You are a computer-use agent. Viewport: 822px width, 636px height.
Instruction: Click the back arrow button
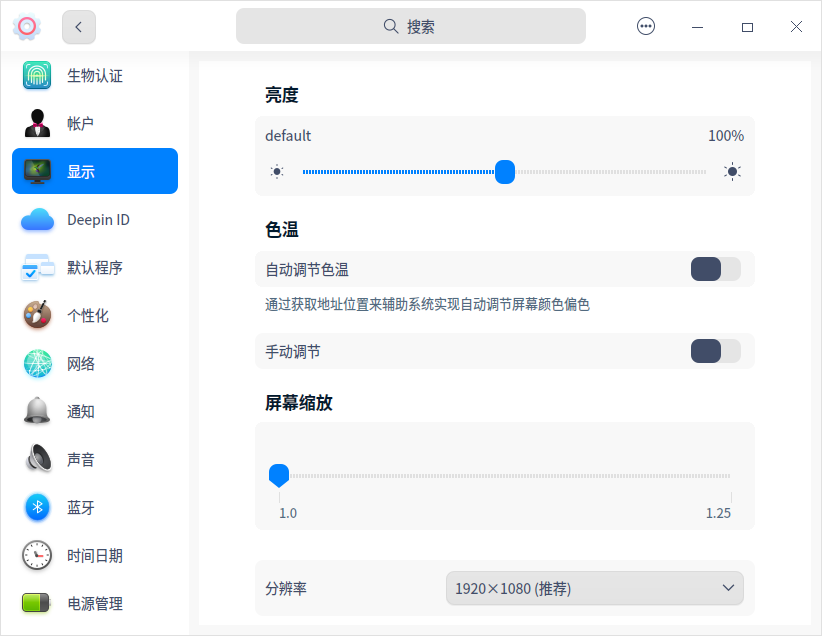click(78, 26)
